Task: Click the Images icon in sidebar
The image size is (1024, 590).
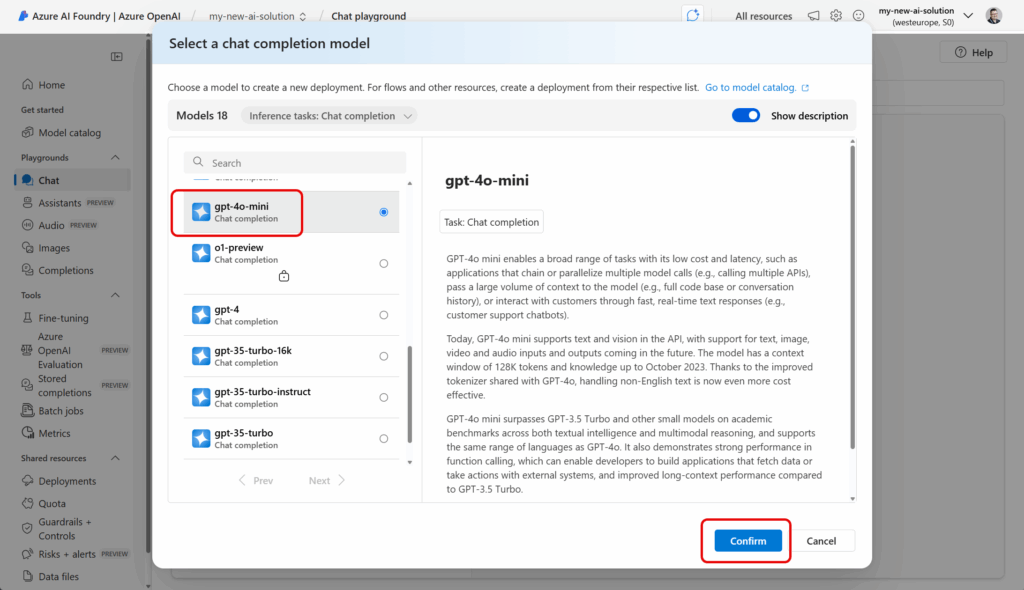Action: 27,248
